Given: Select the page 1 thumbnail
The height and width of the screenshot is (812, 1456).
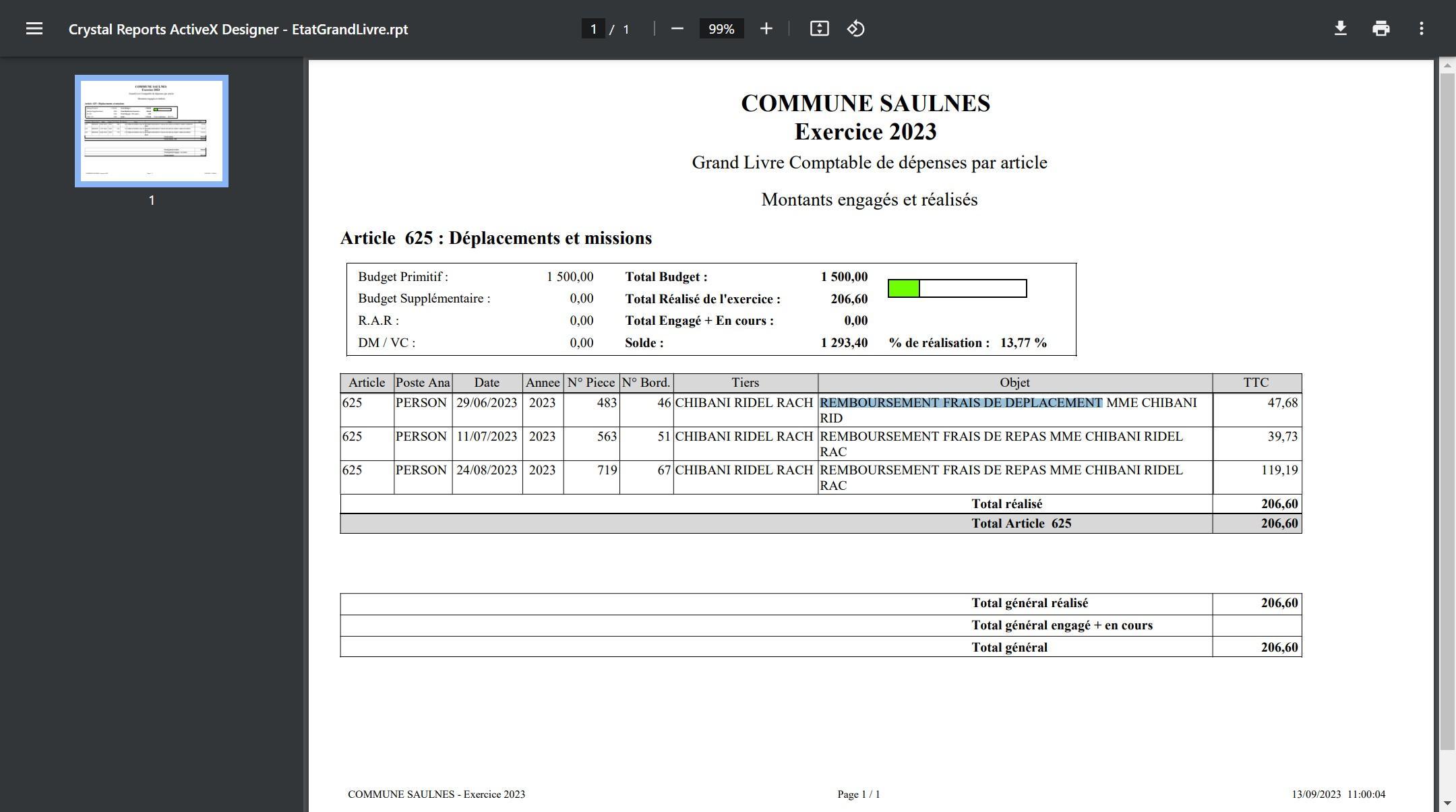Looking at the screenshot, I should tap(152, 131).
